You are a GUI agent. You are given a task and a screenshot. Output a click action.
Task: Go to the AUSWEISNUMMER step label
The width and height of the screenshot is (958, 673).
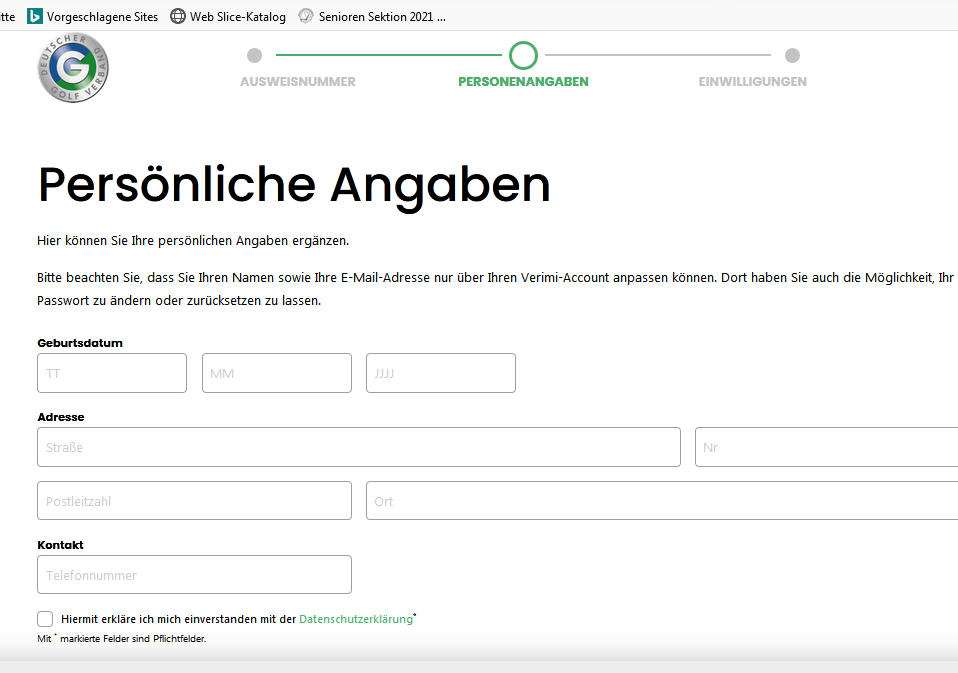(297, 82)
